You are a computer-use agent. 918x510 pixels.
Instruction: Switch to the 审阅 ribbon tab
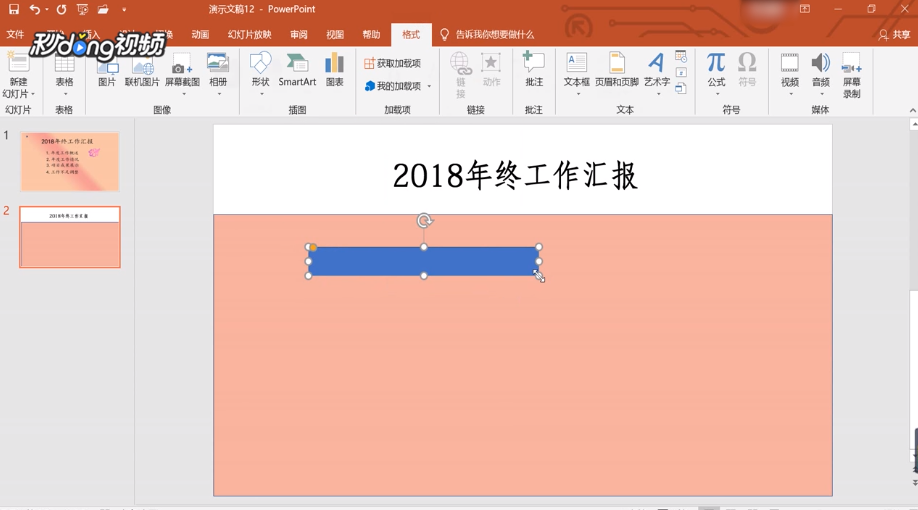point(299,35)
